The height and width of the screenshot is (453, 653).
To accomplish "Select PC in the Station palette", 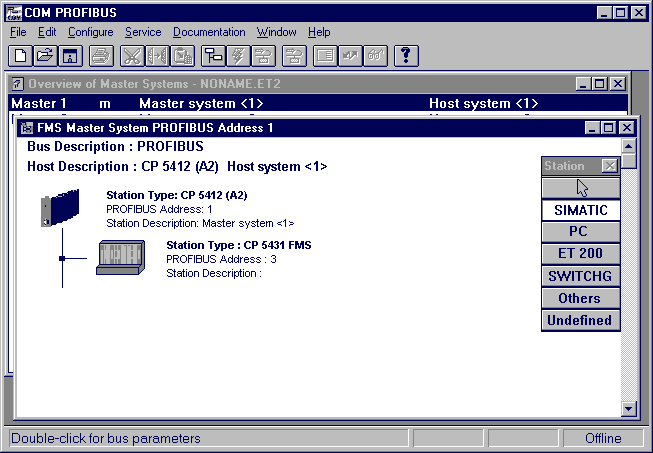I will [581, 232].
